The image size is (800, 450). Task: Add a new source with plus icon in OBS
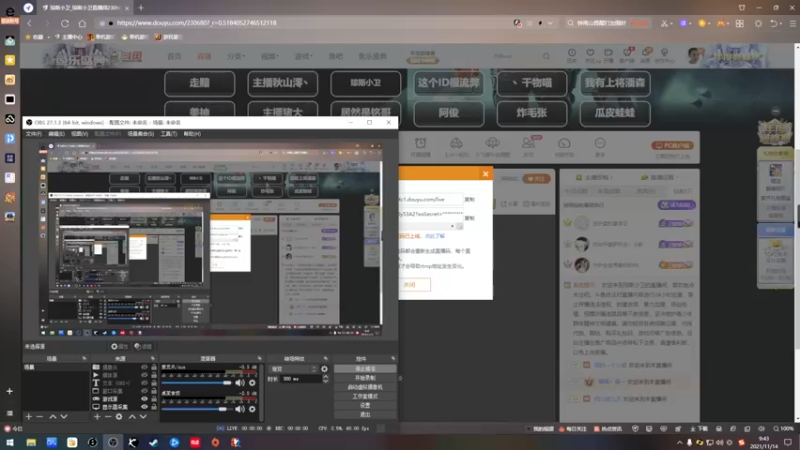coord(97,417)
